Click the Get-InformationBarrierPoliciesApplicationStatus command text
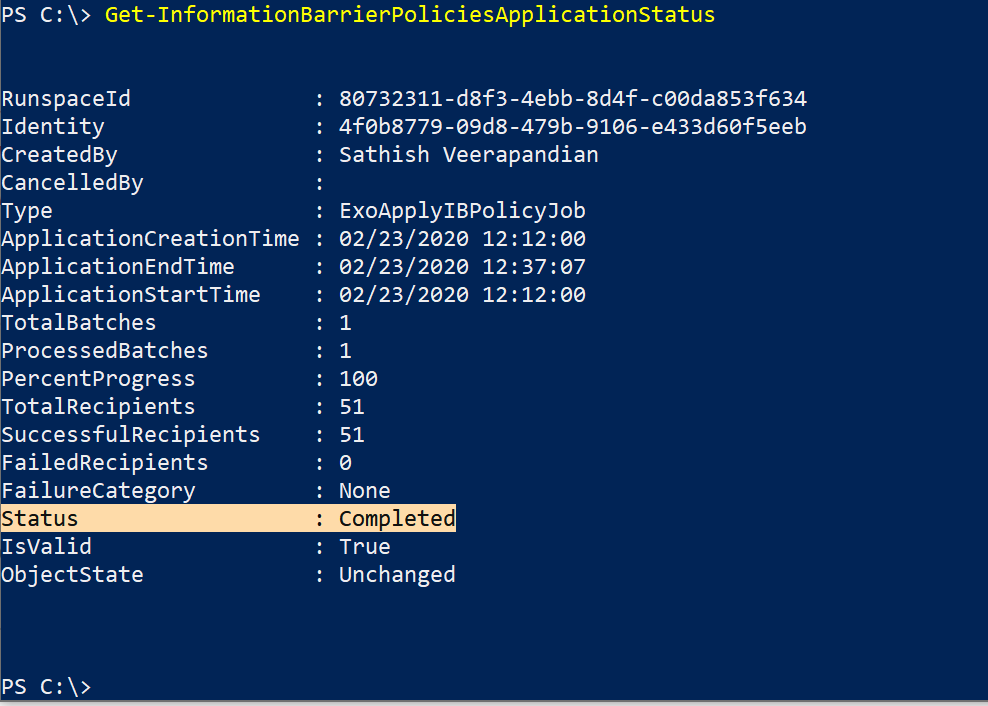 [409, 15]
